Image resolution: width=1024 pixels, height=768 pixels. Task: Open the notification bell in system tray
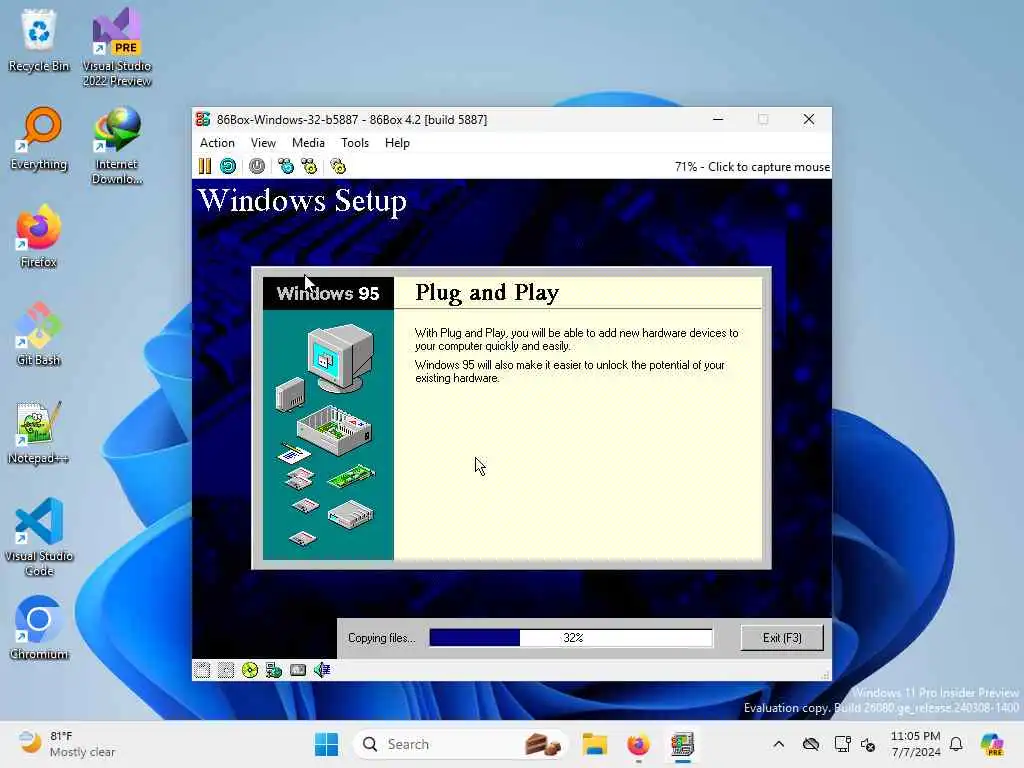pyautogui.click(x=956, y=744)
